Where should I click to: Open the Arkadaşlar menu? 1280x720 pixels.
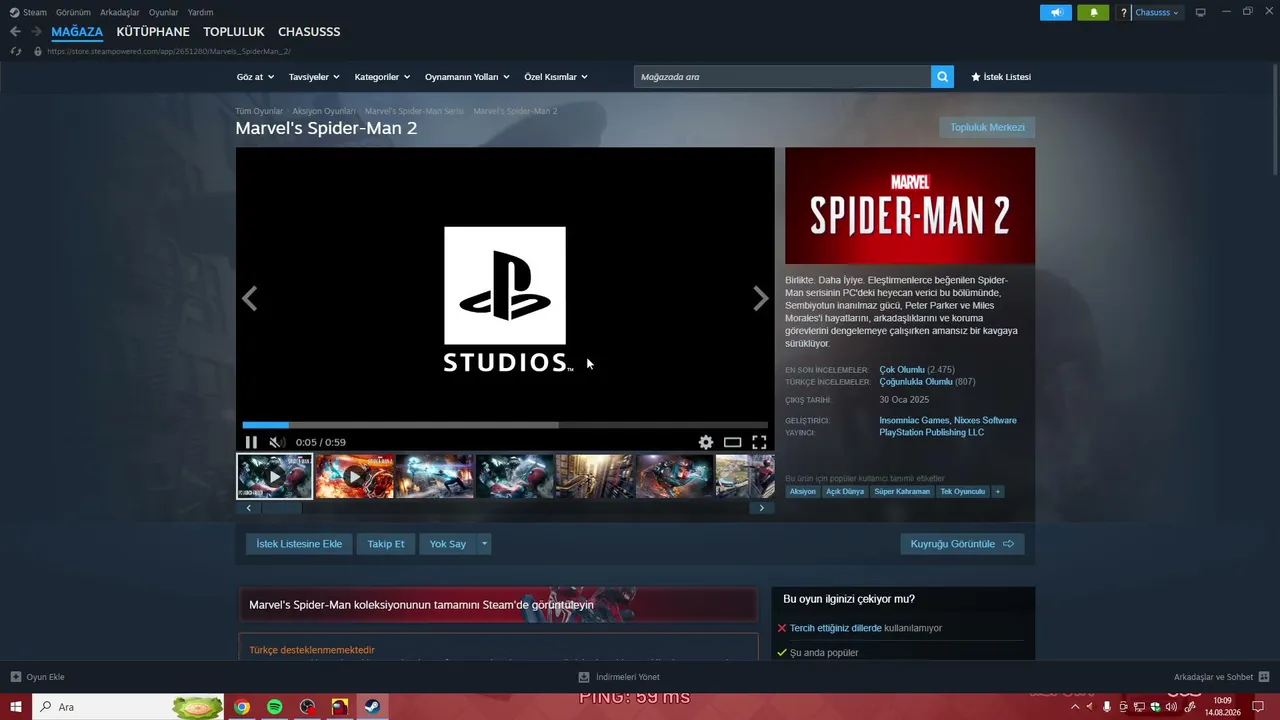pos(120,13)
